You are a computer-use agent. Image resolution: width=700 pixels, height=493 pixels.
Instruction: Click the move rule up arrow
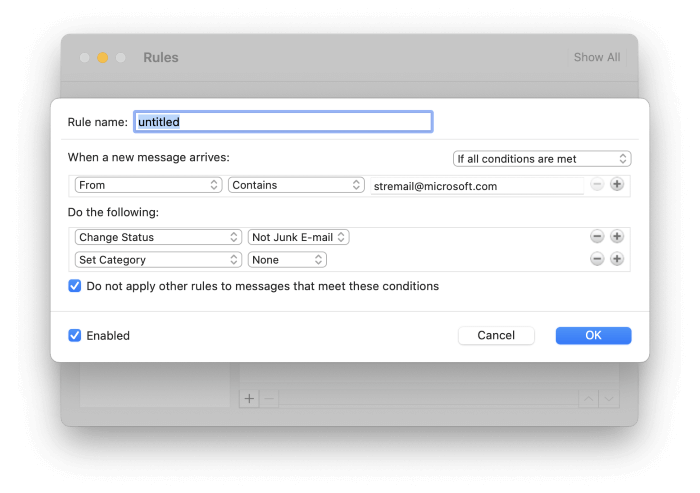click(x=588, y=398)
